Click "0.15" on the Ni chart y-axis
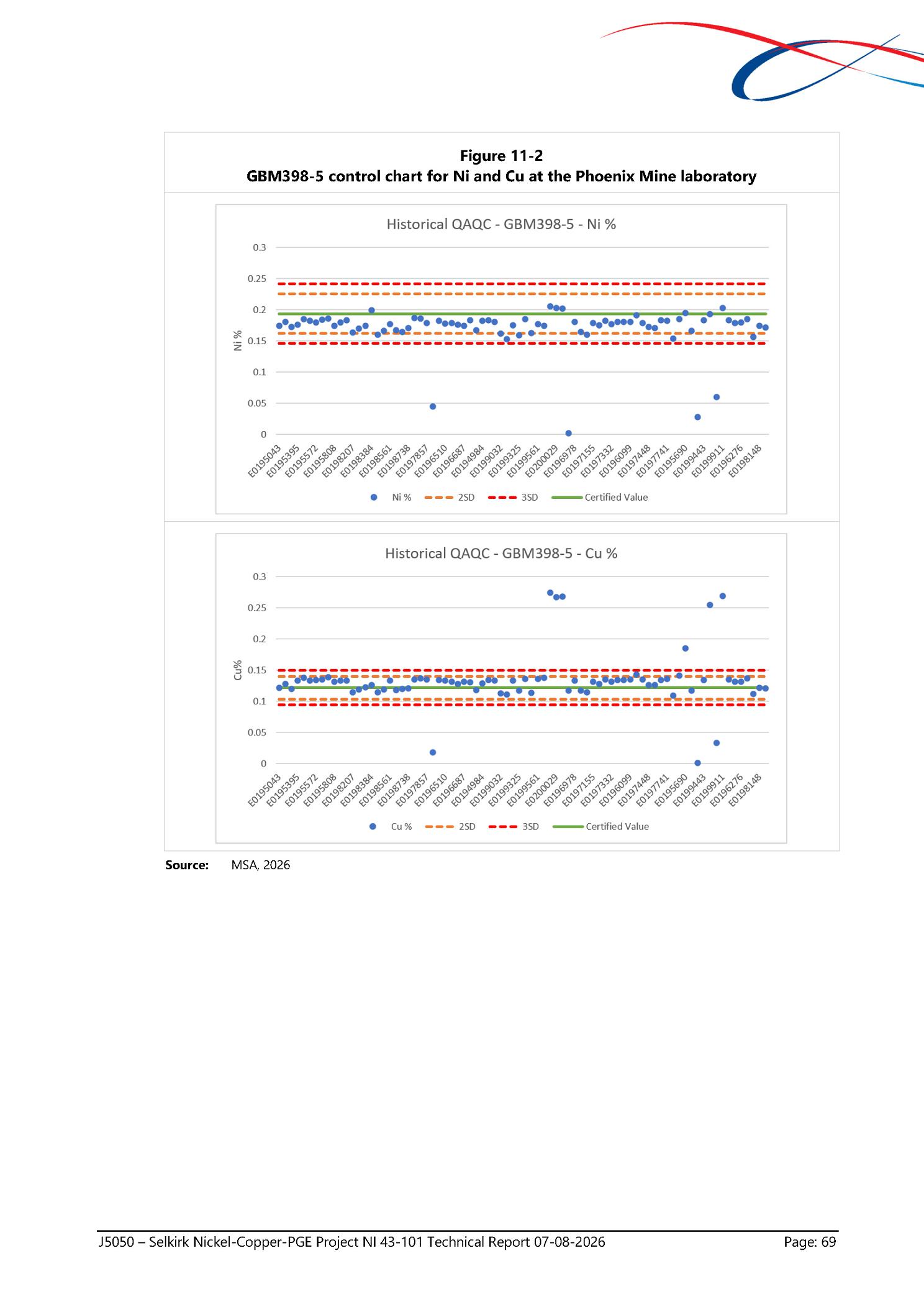This screenshot has width=924, height=1307. click(x=257, y=340)
